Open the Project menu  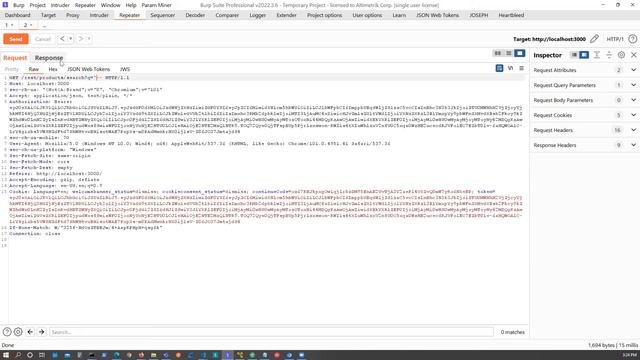(x=37, y=5)
